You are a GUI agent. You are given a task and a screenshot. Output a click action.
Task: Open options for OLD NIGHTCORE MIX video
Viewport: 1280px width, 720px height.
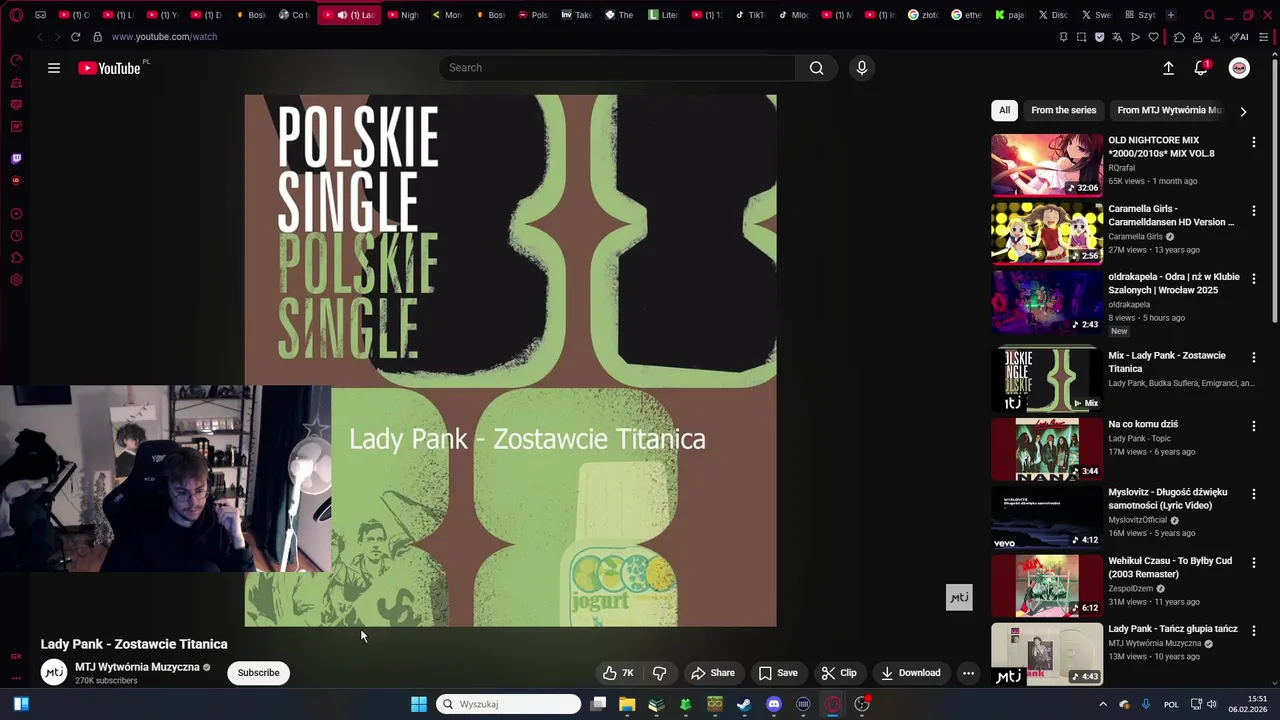(1253, 142)
